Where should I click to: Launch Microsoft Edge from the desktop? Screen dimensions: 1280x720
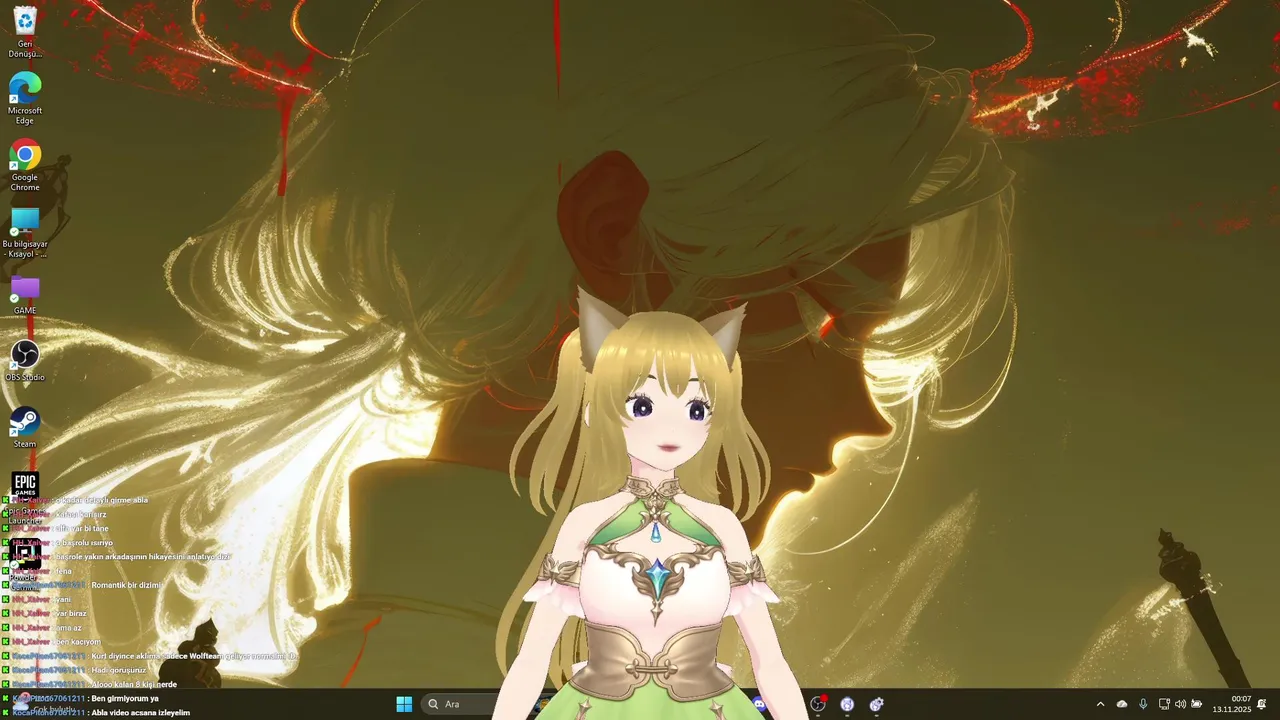(x=25, y=98)
